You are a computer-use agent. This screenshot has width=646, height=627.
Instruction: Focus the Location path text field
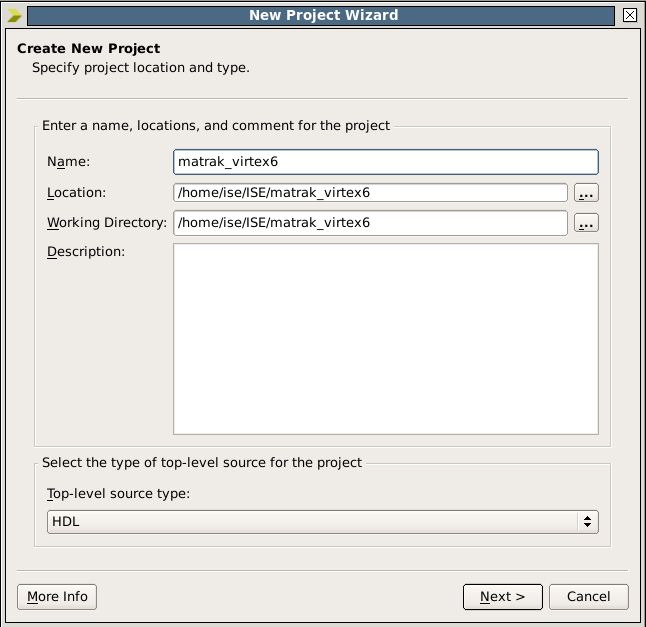coord(370,193)
